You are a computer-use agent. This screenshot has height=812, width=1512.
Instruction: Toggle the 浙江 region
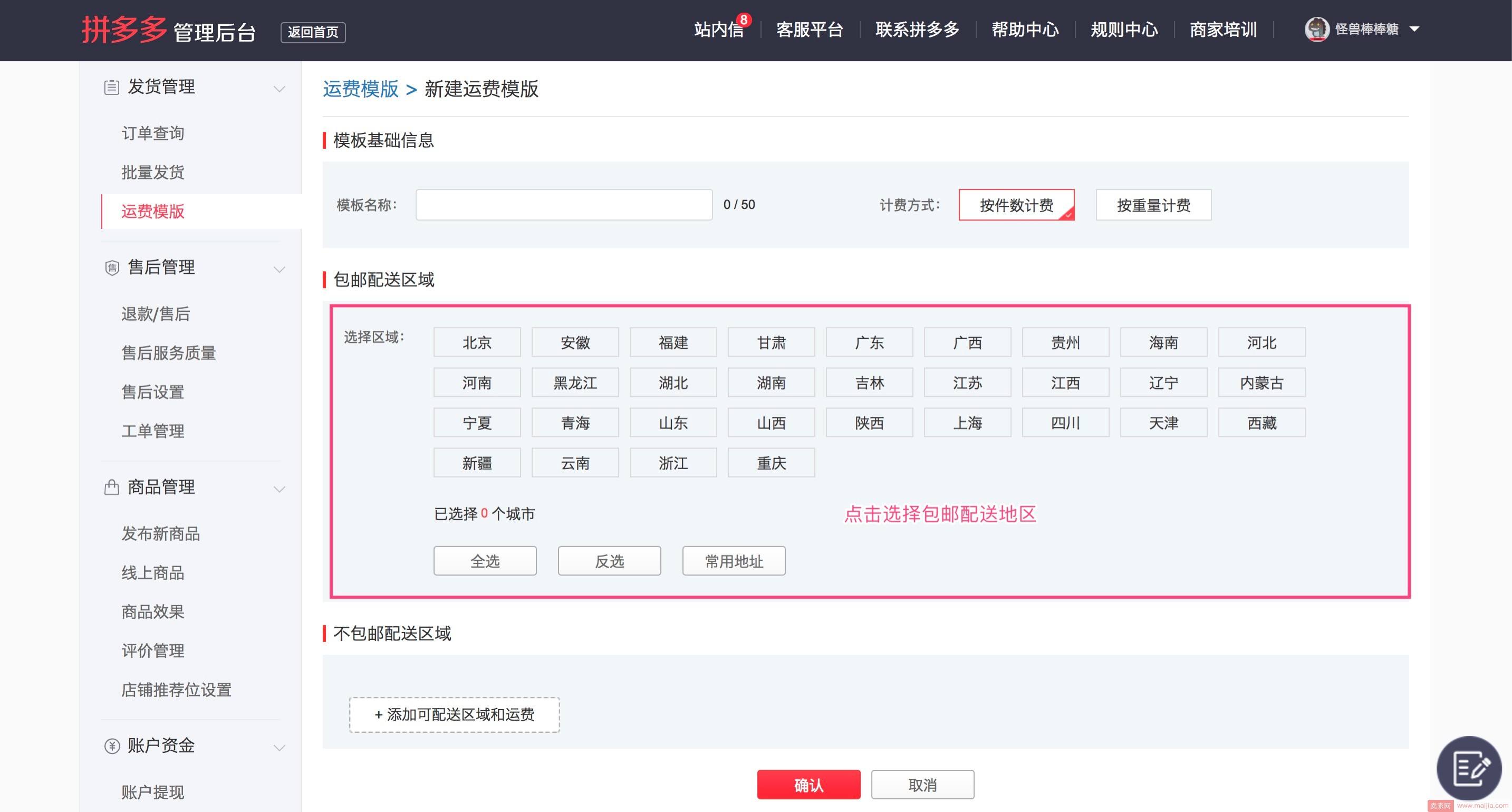point(673,463)
